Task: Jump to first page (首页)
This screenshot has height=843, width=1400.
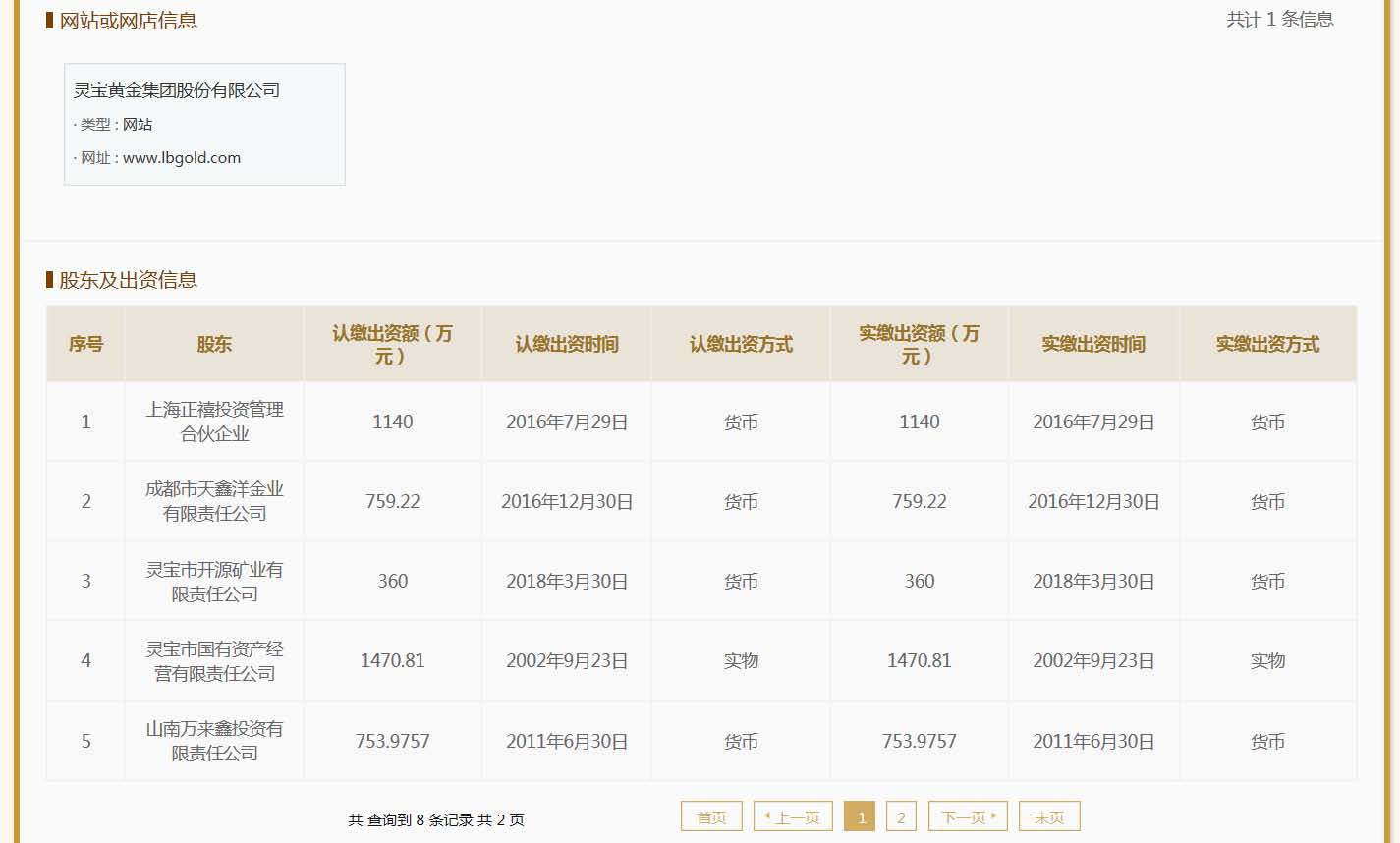Action: (x=711, y=816)
